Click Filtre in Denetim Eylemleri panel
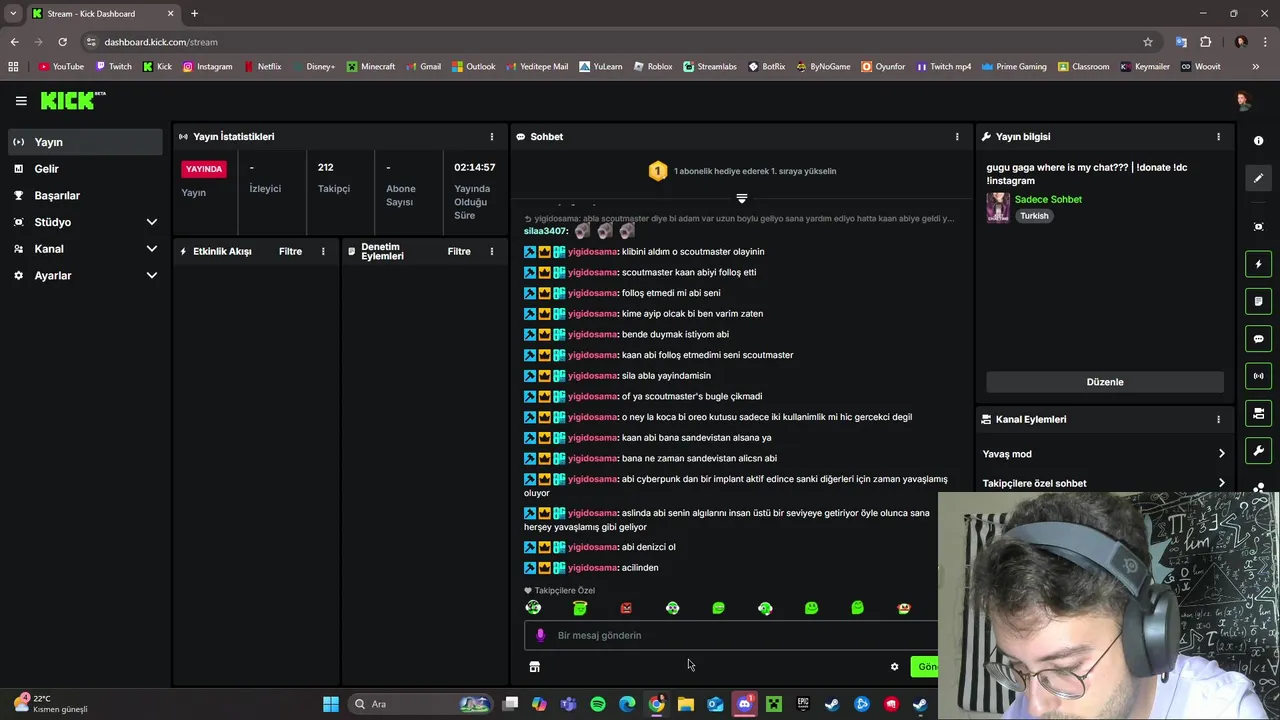The width and height of the screenshot is (1280, 720). click(459, 252)
